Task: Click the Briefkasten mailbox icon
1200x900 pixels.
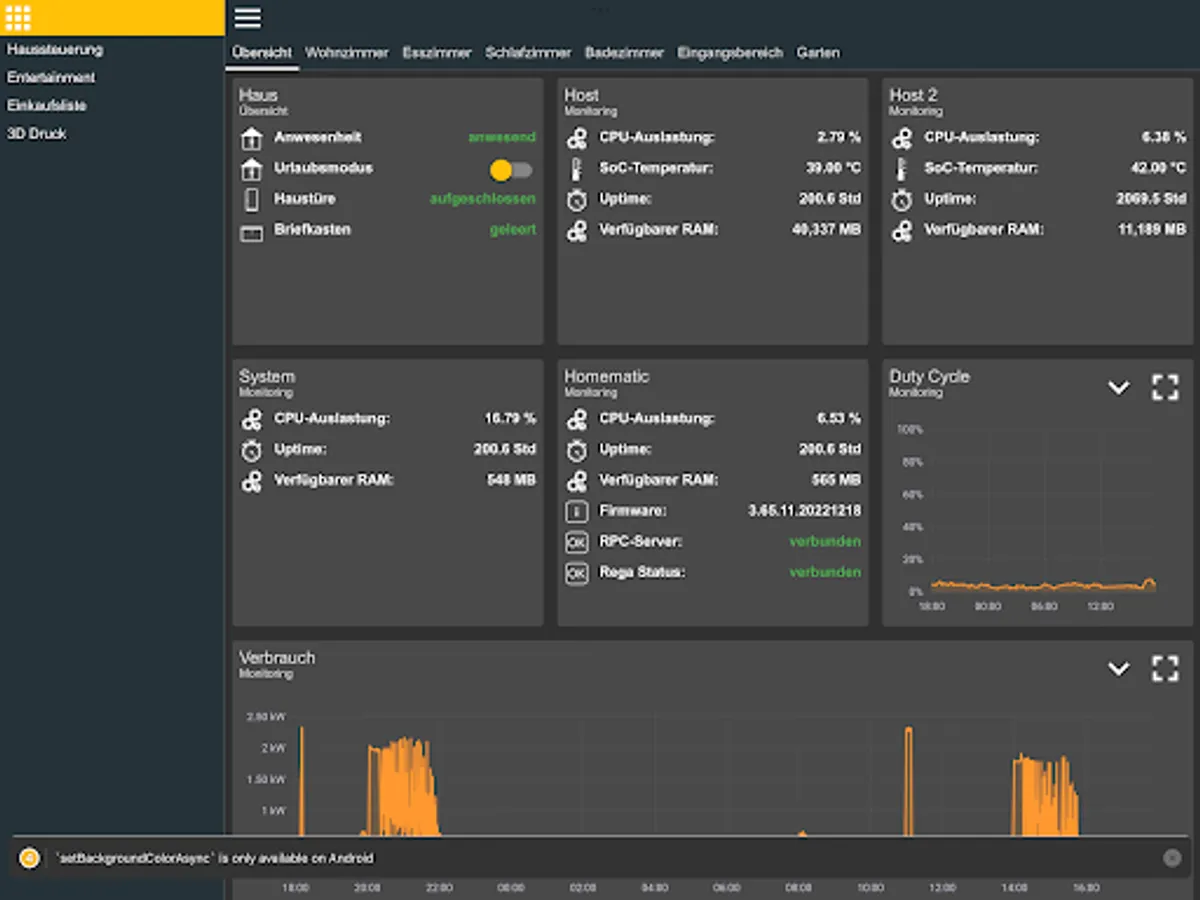Action: (x=251, y=231)
